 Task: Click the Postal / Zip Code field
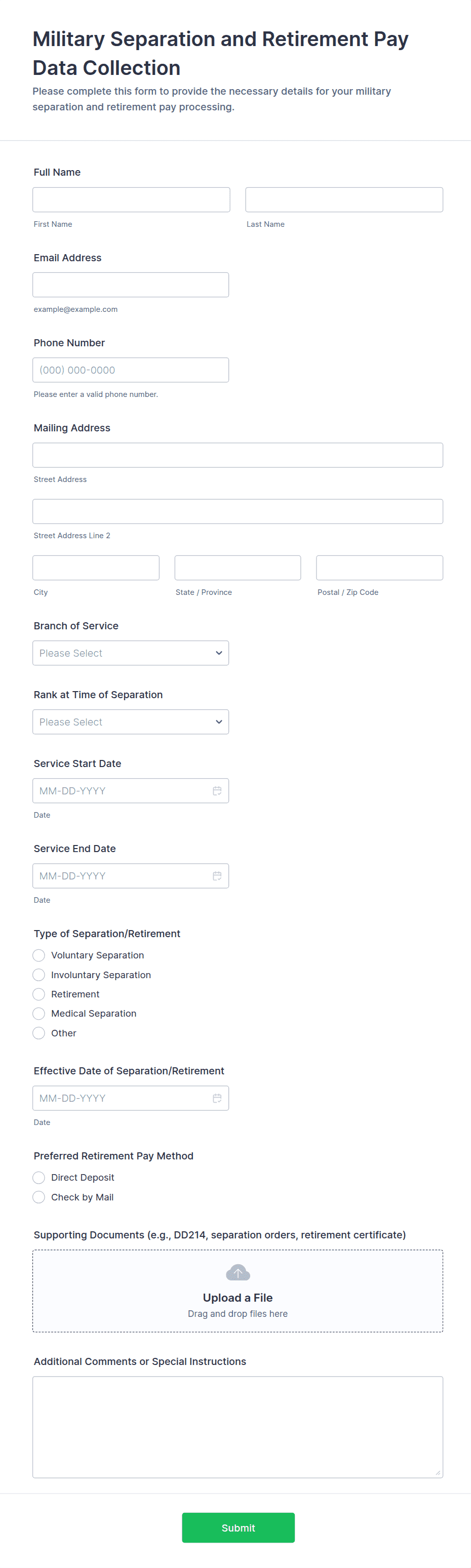tap(379, 567)
